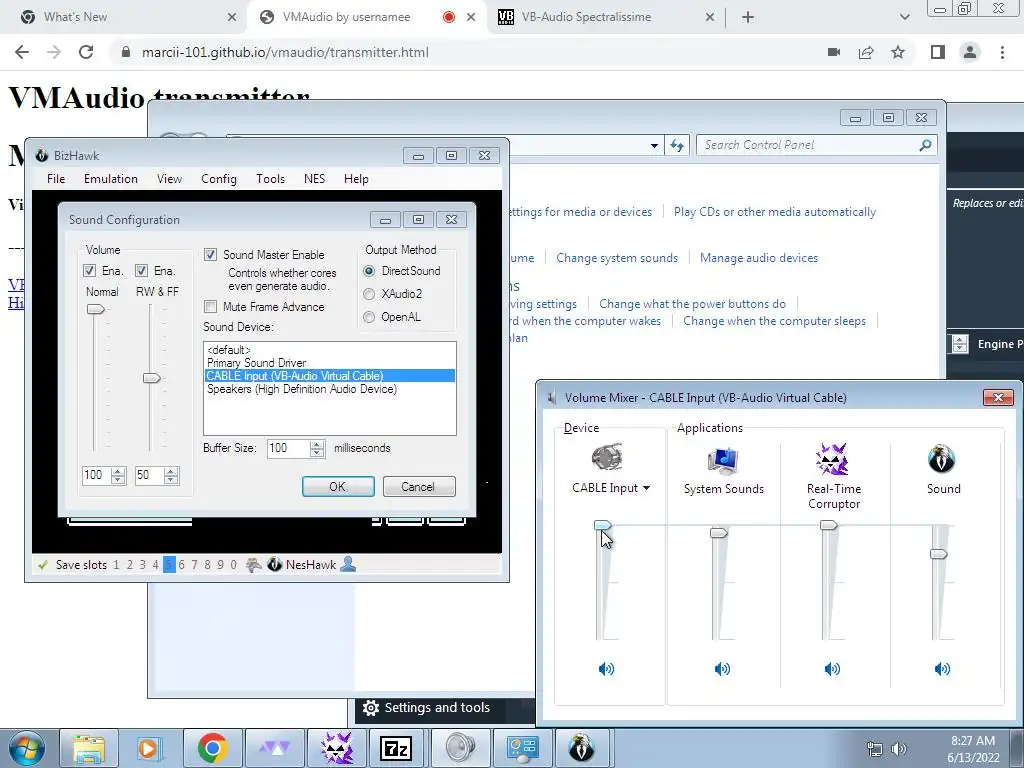Open Control Panel taskbar icon
The height and width of the screenshot is (768, 1024).
[x=522, y=748]
